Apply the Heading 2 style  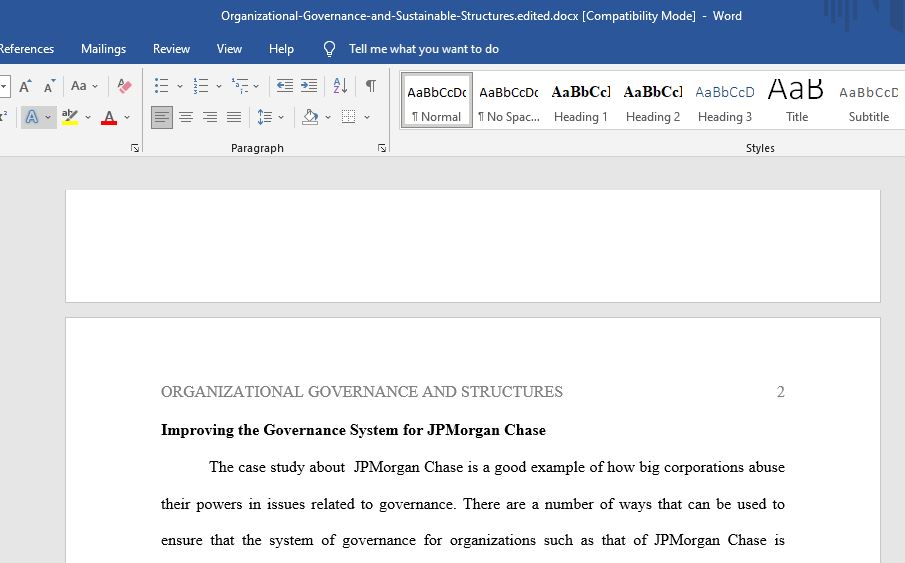(x=653, y=100)
